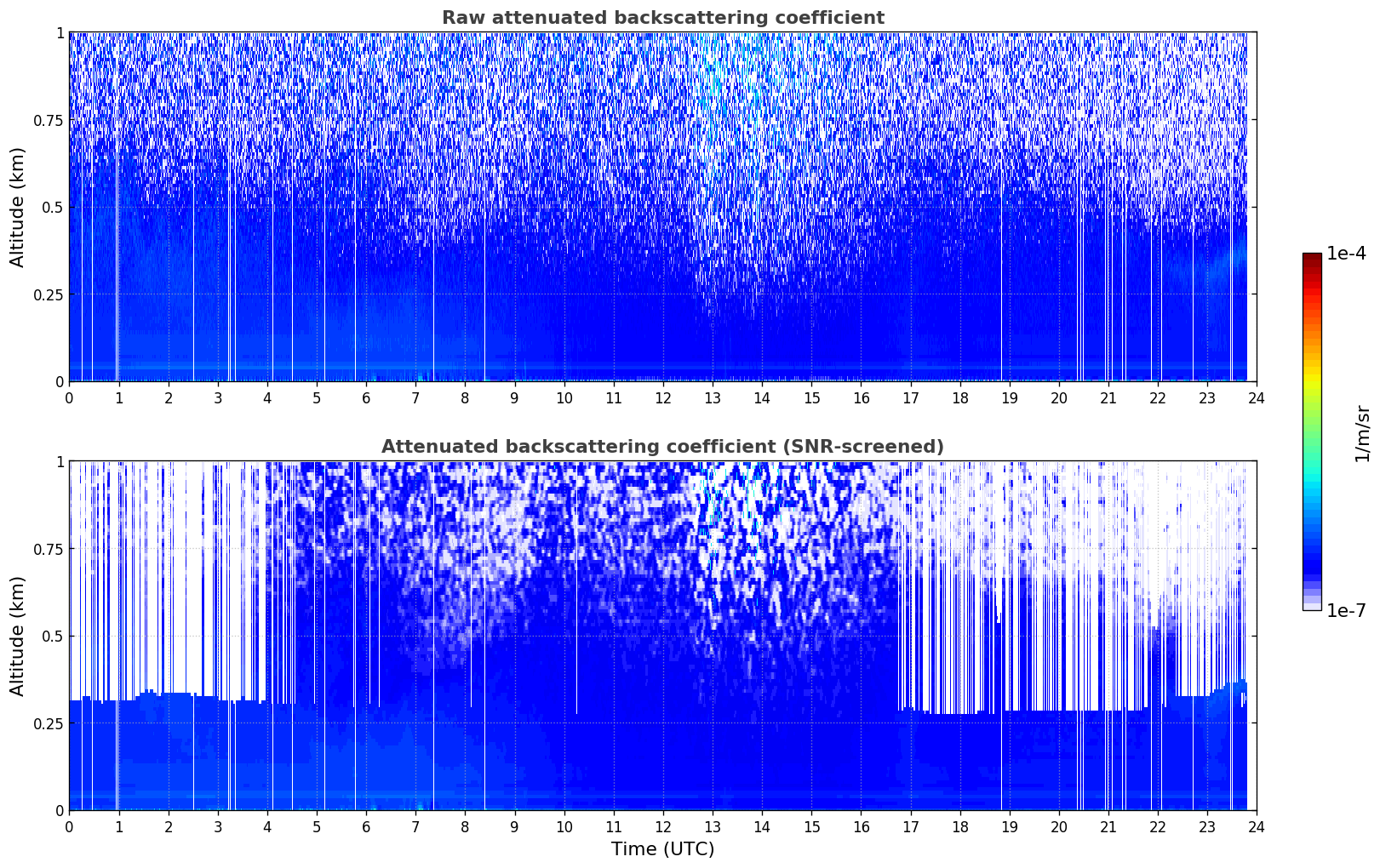Image resolution: width=1380 pixels, height=868 pixels.
Task: Click the 'Attenuated backscattering coefficient (SNR-screened)' title
Action: [x=662, y=447]
